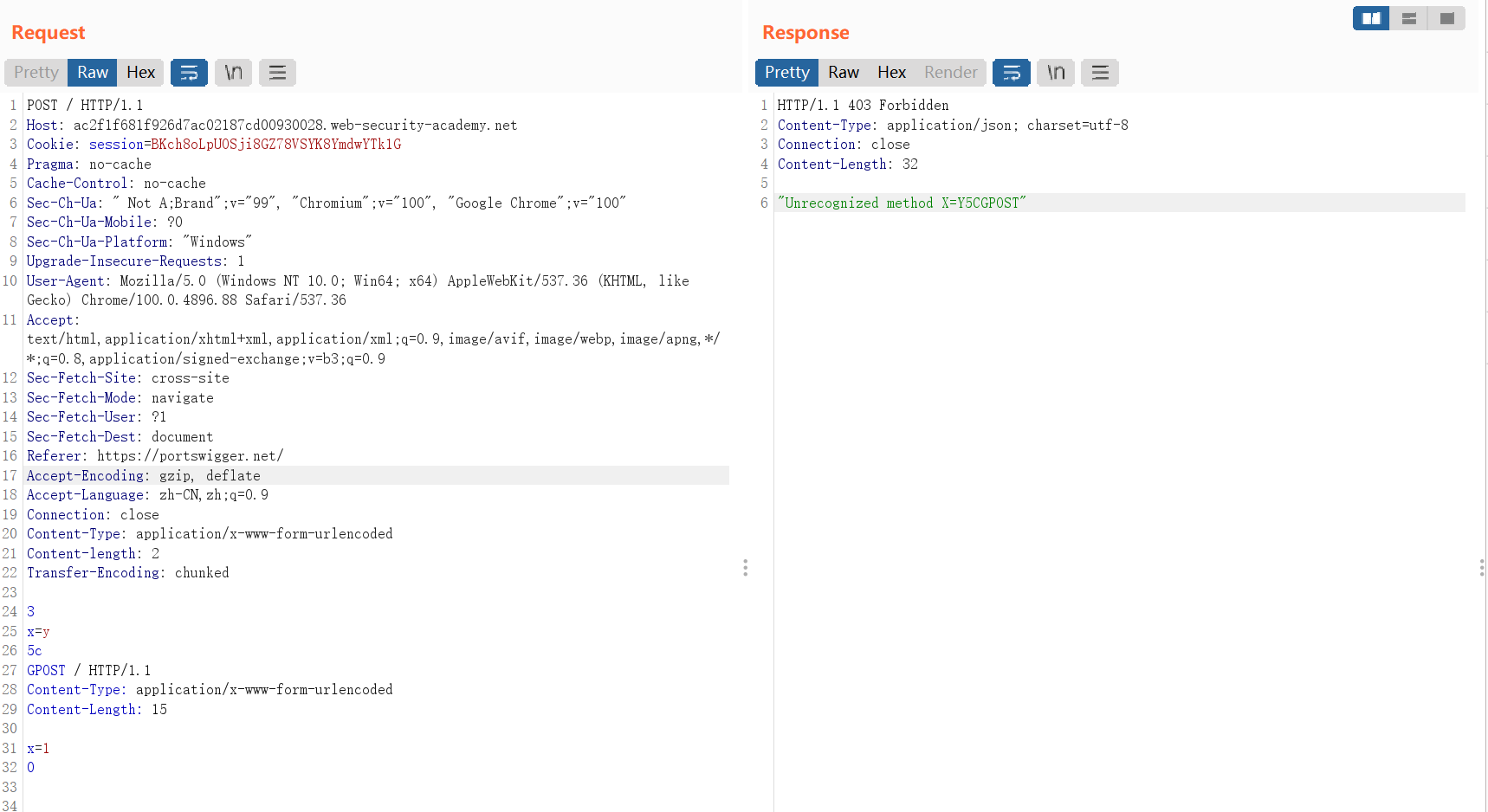Click the panel divider handle between Request and Response
Image resolution: width=1488 pixels, height=812 pixels.
click(745, 568)
